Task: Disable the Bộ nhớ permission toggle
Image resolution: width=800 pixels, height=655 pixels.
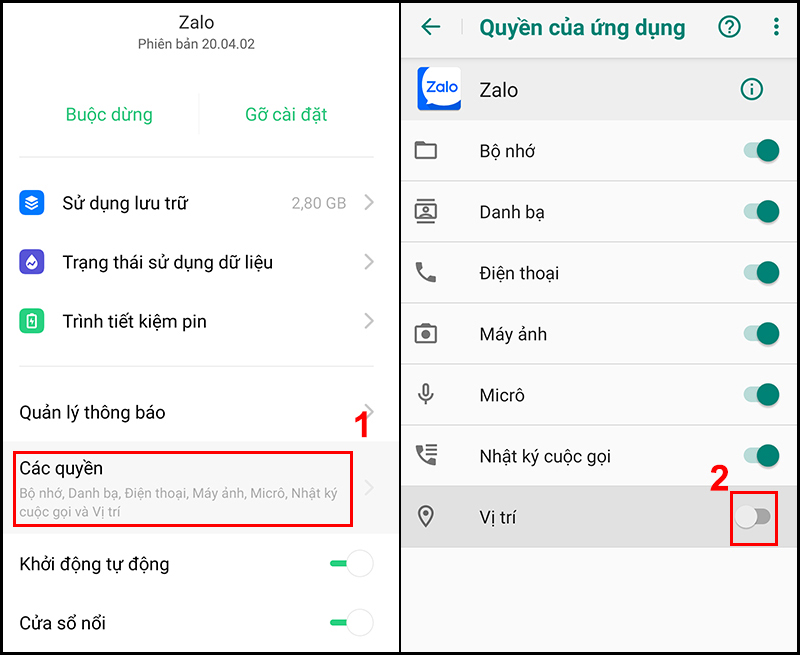Action: tap(761, 150)
